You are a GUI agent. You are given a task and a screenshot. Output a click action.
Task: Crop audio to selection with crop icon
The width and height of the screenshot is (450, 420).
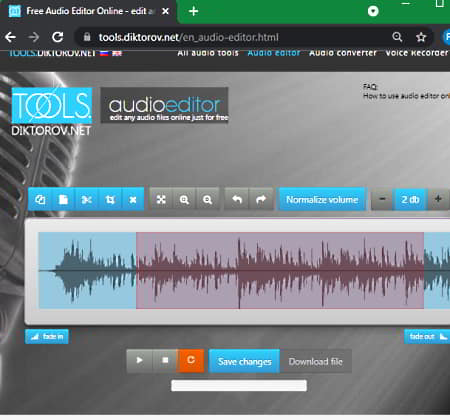click(x=110, y=199)
